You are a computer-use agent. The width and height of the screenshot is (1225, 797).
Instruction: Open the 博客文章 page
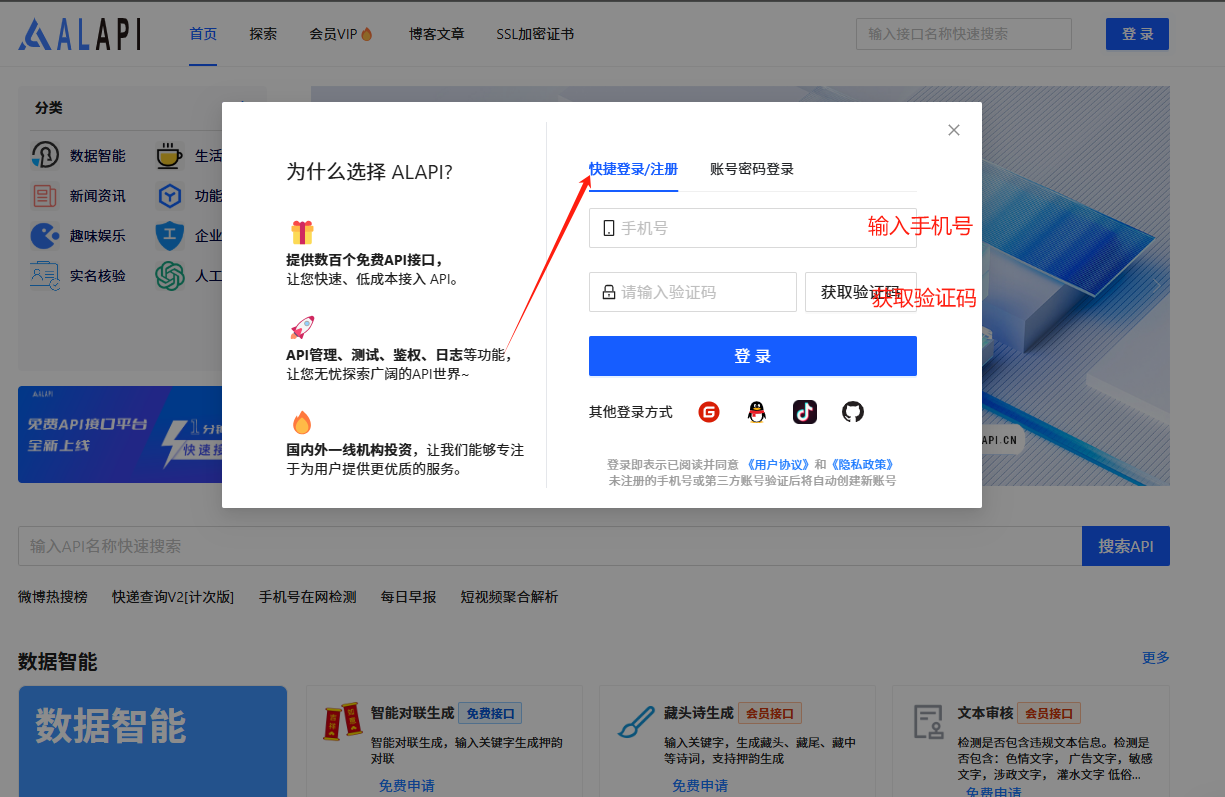pyautogui.click(x=436, y=33)
